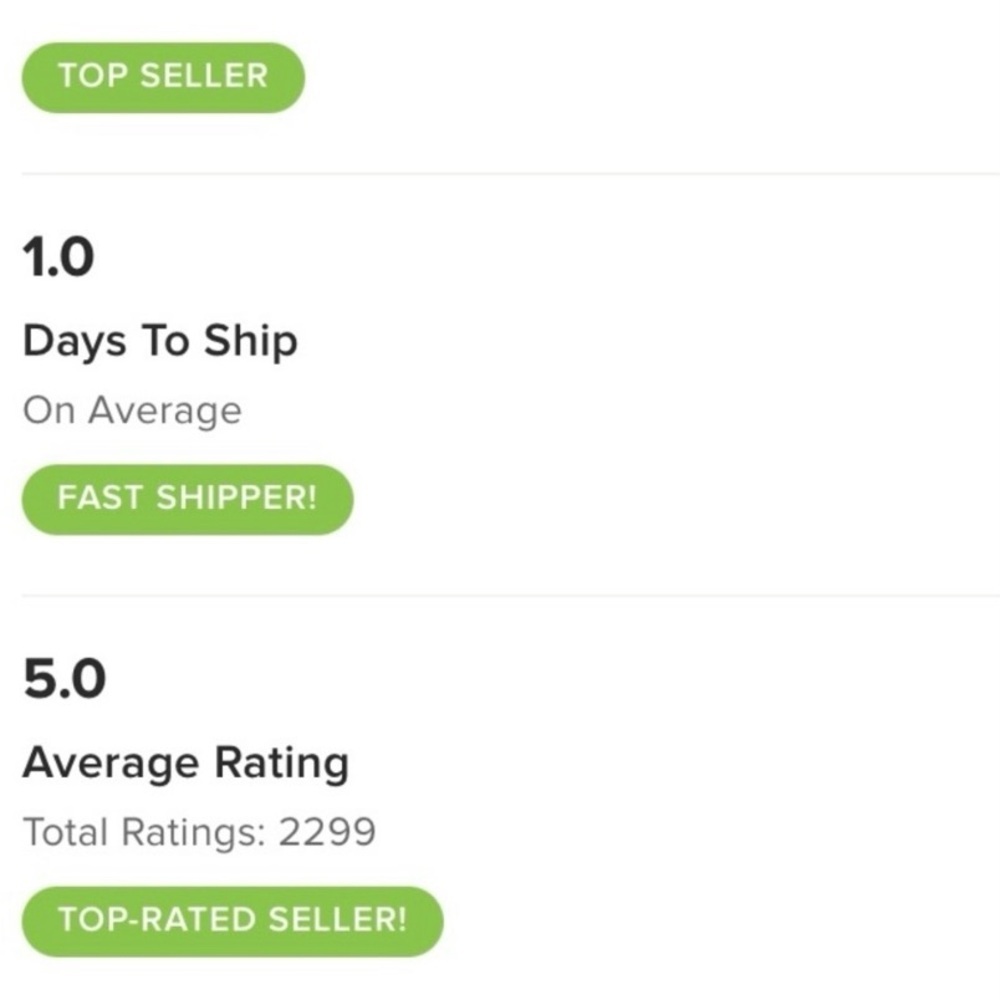Click the word "Days" in the heading
The image size is (1000, 1000).
(75, 342)
